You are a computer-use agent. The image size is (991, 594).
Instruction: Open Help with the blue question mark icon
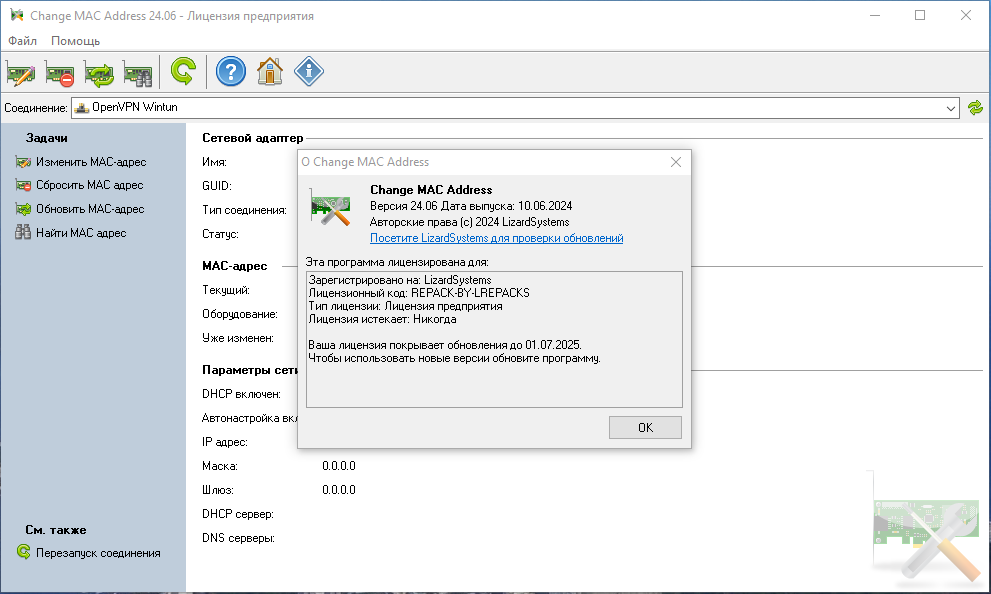(231, 71)
